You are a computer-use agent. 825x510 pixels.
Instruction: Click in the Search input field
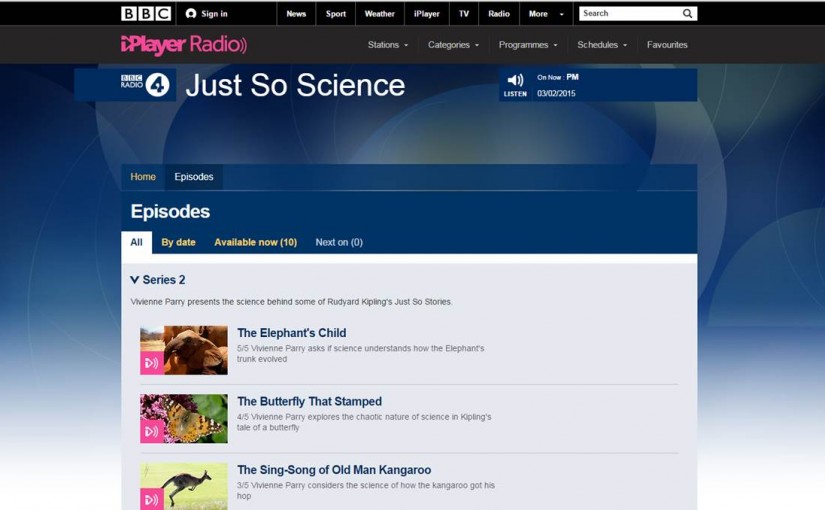click(629, 14)
